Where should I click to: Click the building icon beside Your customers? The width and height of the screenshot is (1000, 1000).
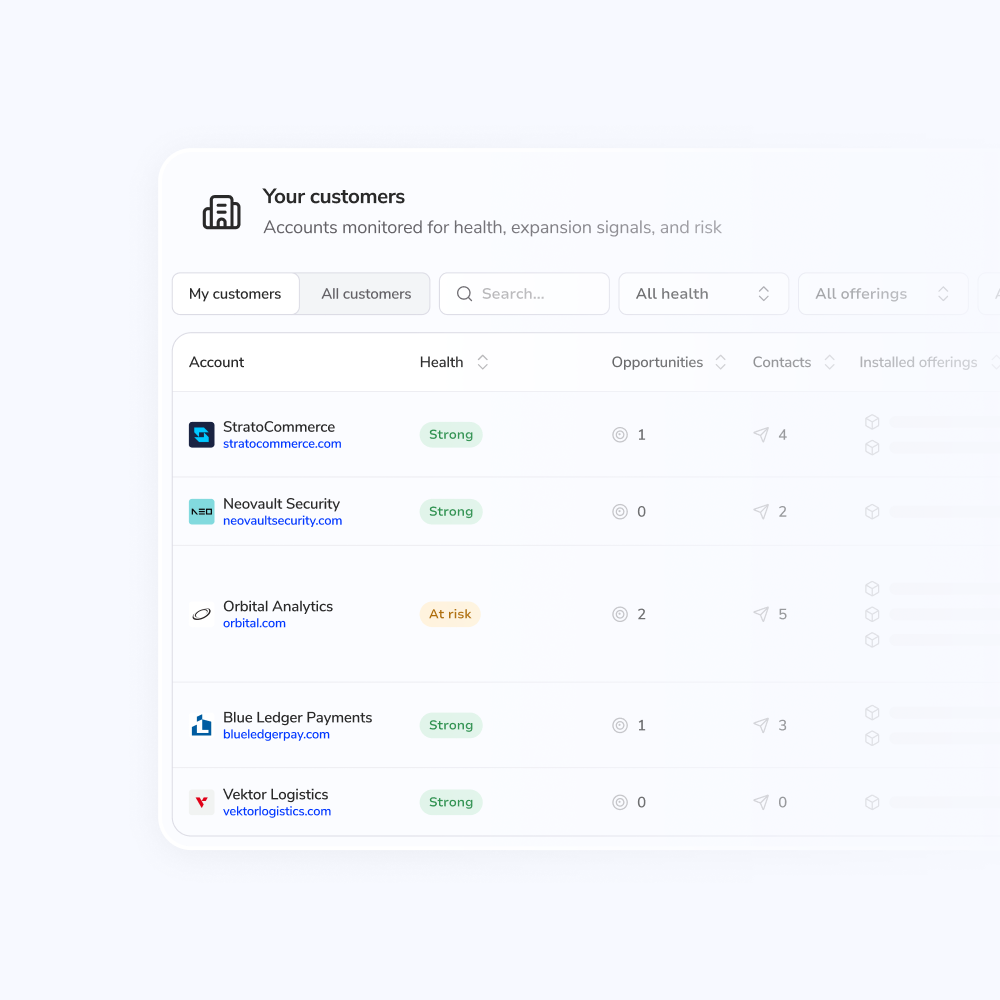click(221, 212)
